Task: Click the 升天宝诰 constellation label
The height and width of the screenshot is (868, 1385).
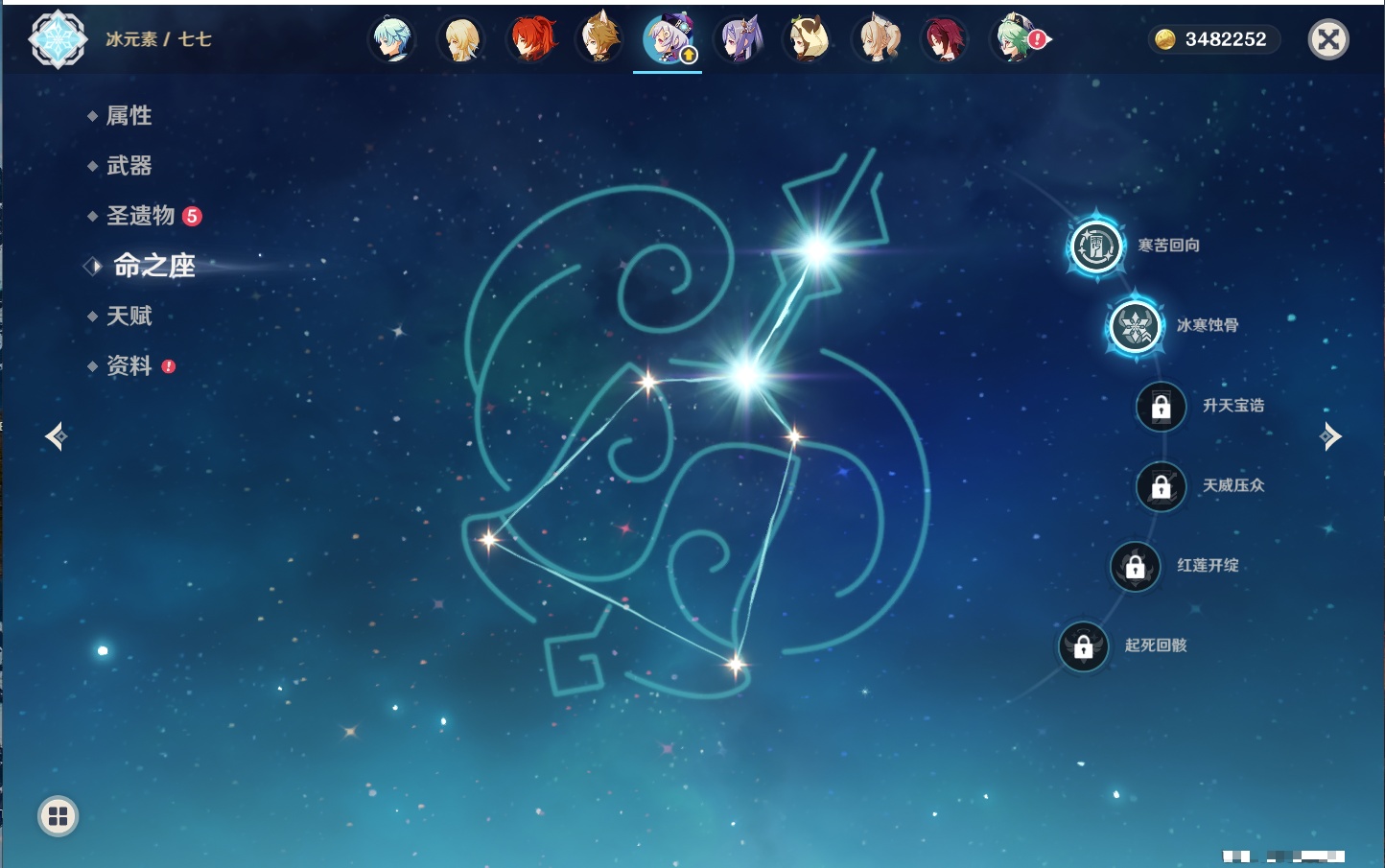Action: [1233, 406]
